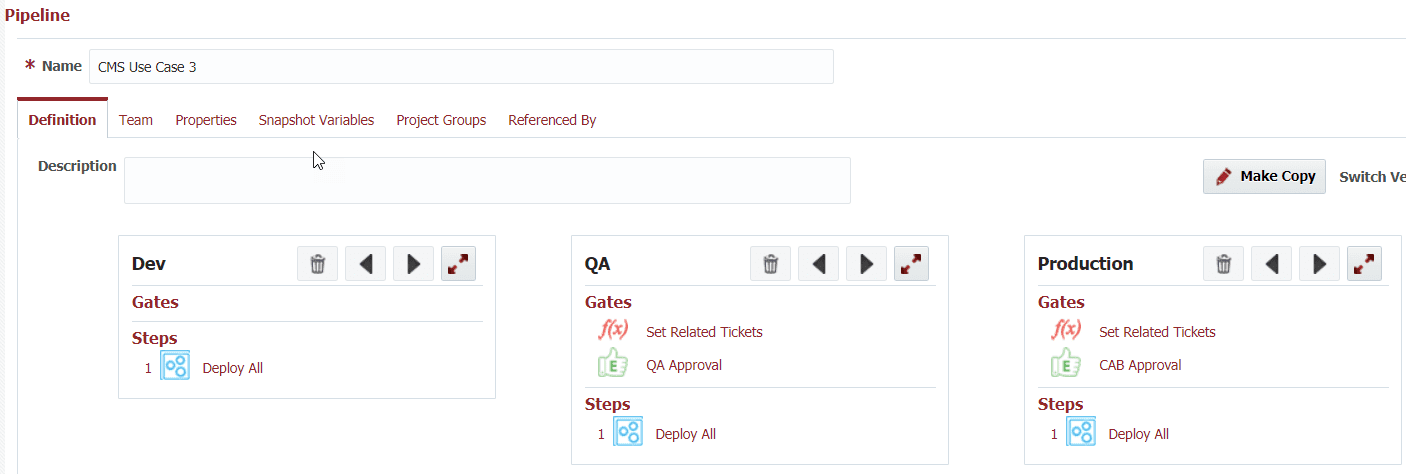Expand the Dev stage with red arrows icon

pos(459,264)
